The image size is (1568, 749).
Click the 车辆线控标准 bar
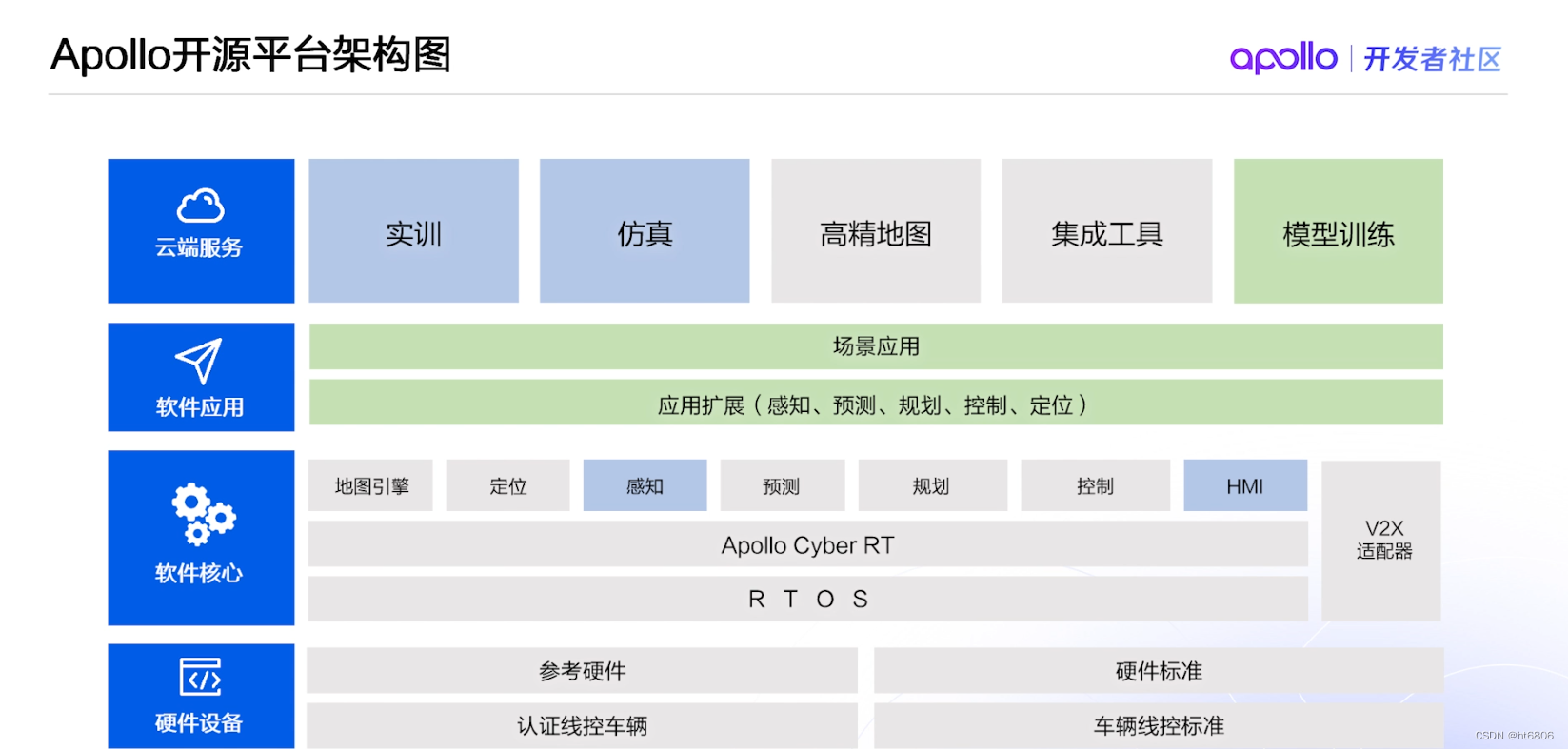(x=1159, y=725)
